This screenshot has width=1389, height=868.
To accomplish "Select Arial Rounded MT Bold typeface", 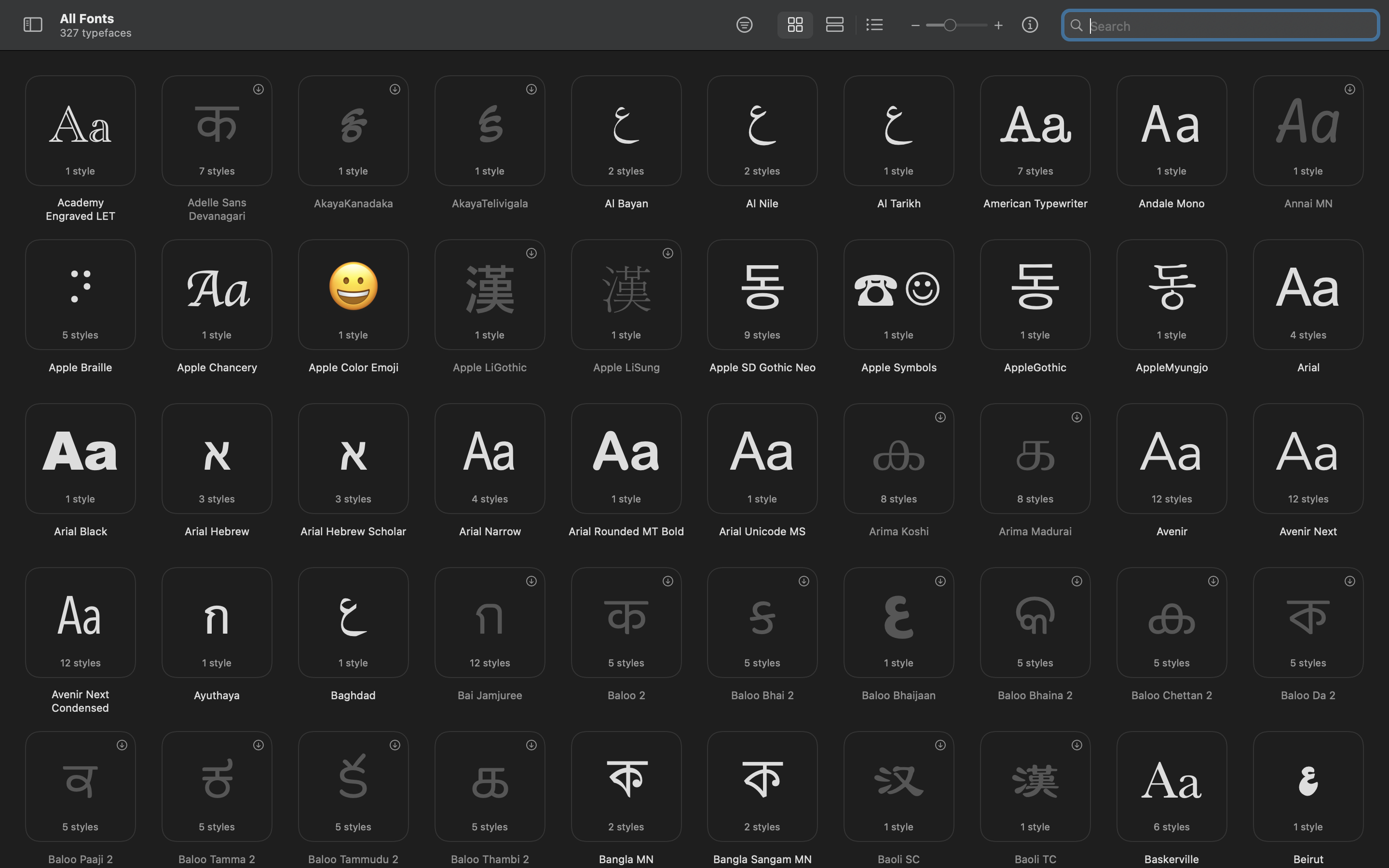I will [x=626, y=459].
